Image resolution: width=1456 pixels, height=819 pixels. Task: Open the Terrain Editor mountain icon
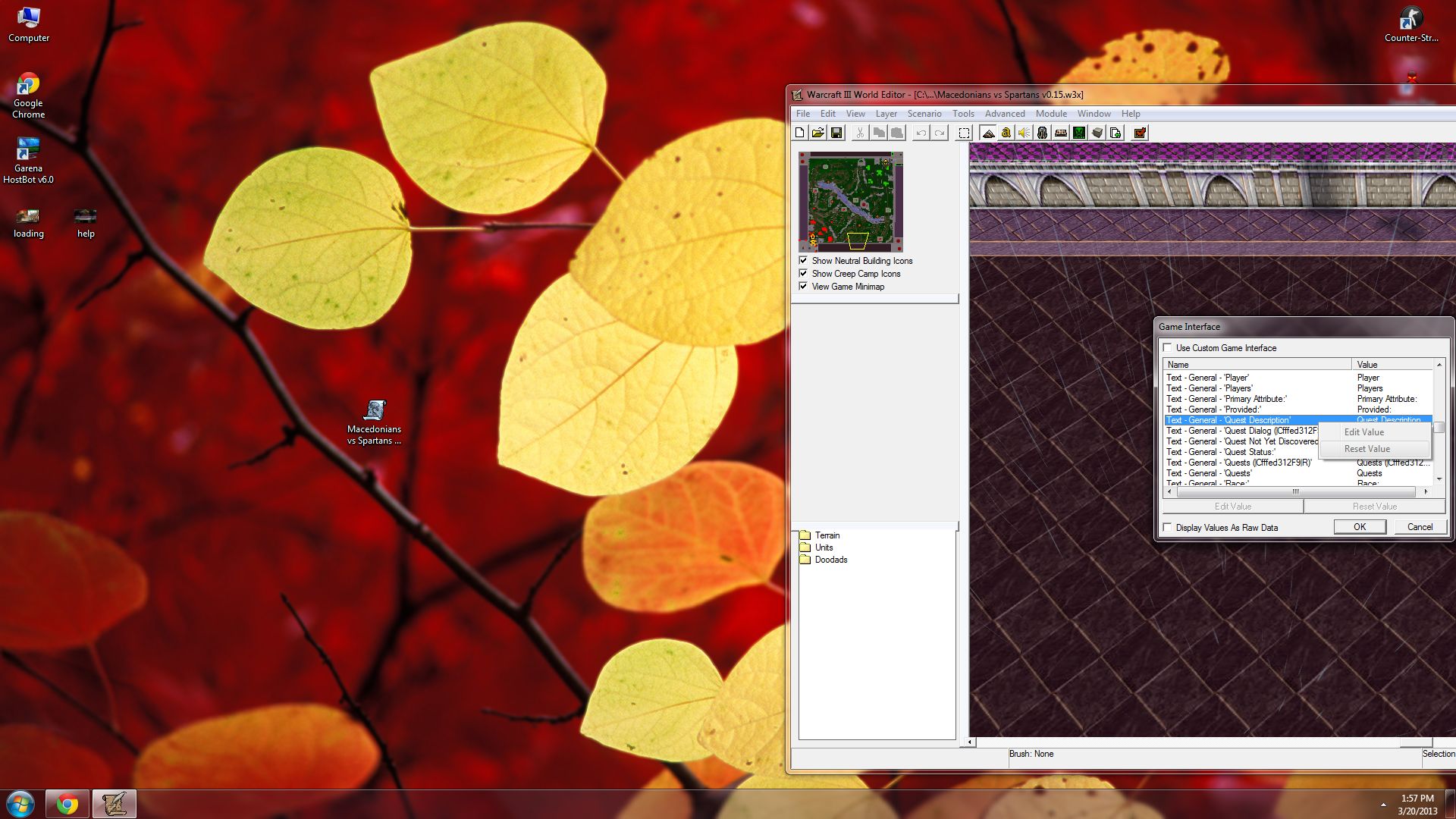pyautogui.click(x=988, y=133)
